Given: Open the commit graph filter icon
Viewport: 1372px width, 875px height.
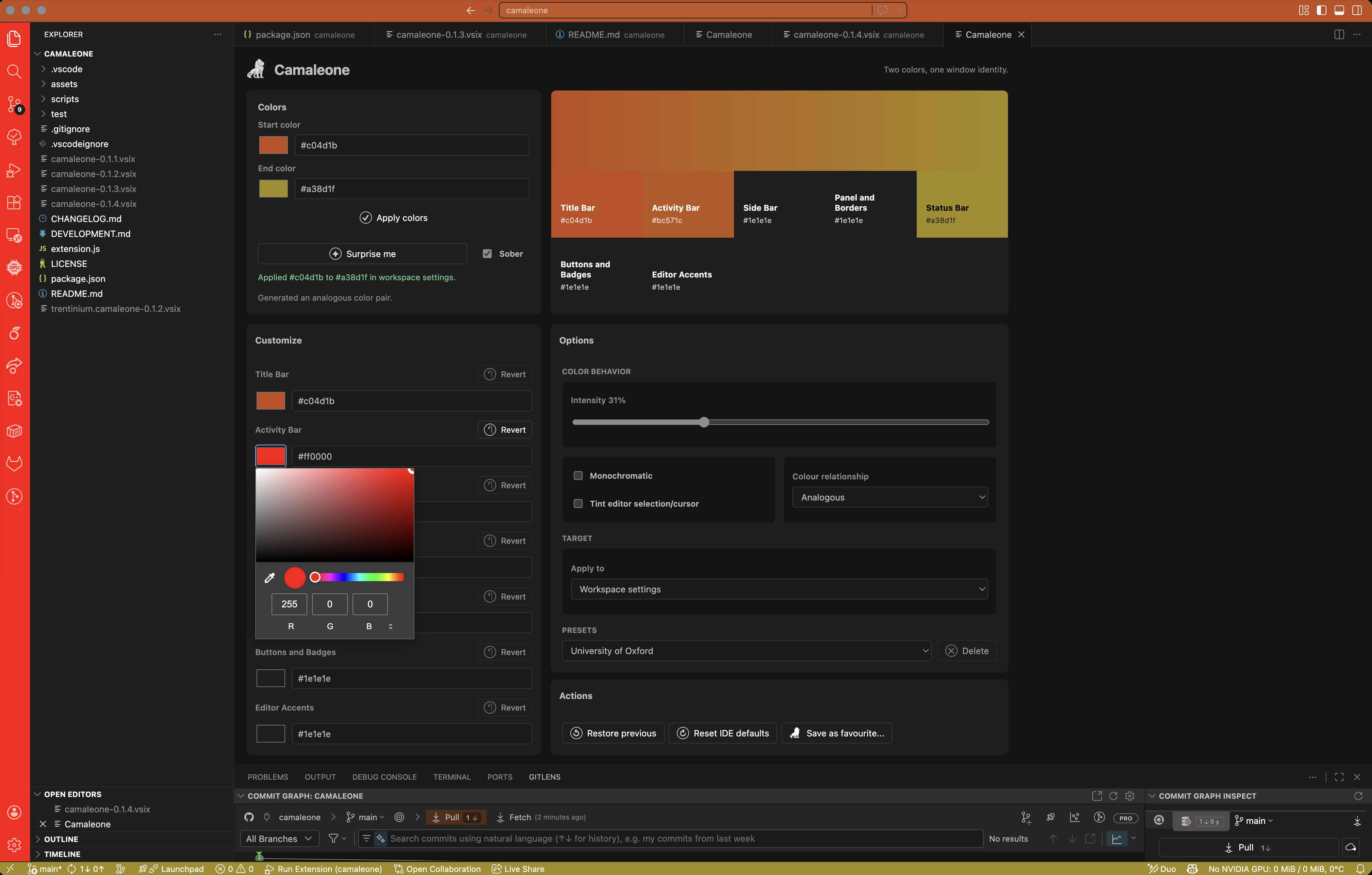Looking at the screenshot, I should coord(337,838).
